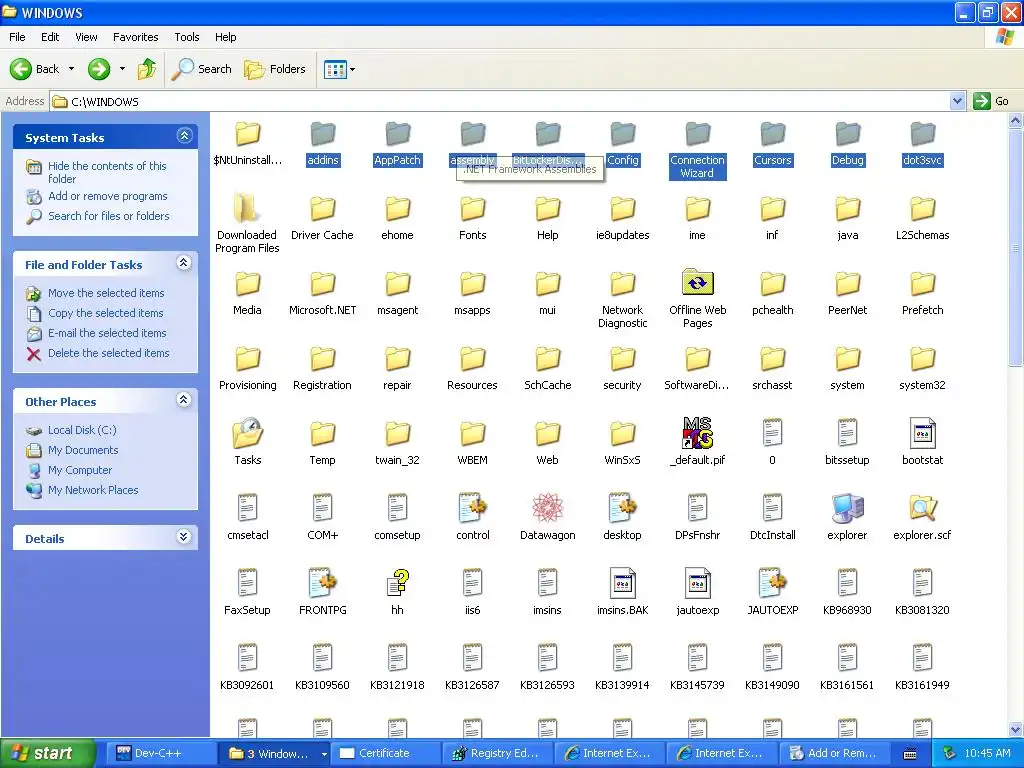Select the explorer application icon
The width and height of the screenshot is (1024, 768).
[848, 509]
